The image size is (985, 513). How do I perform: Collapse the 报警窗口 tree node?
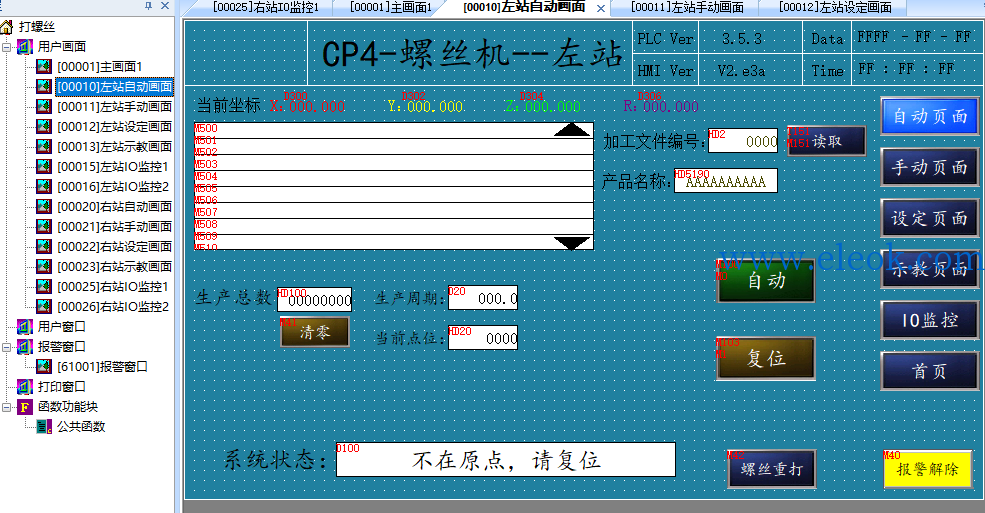(x=6, y=347)
